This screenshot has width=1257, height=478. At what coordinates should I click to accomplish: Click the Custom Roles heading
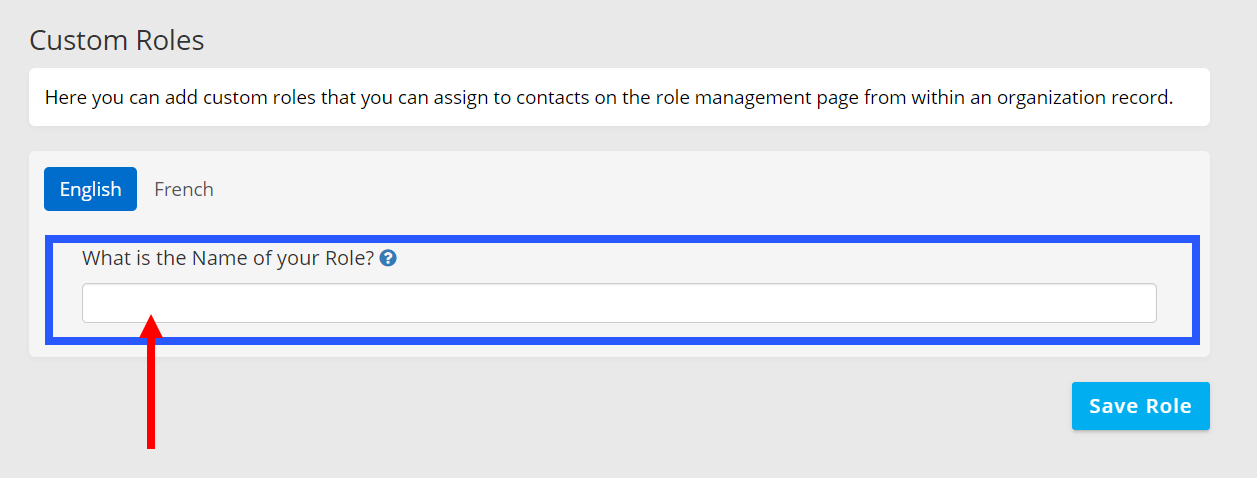117,40
